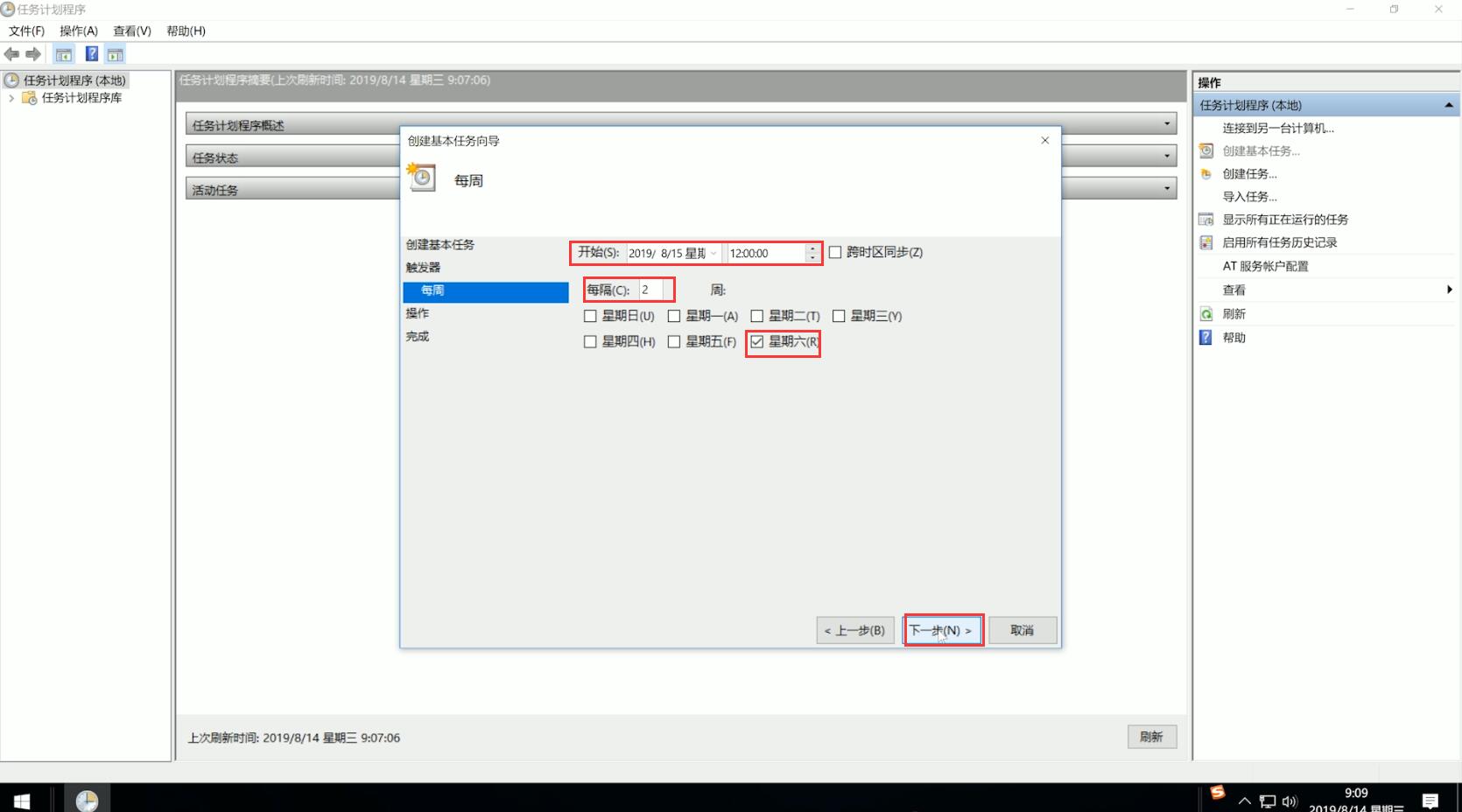Open the volume speaker tray icon

pos(1290,801)
